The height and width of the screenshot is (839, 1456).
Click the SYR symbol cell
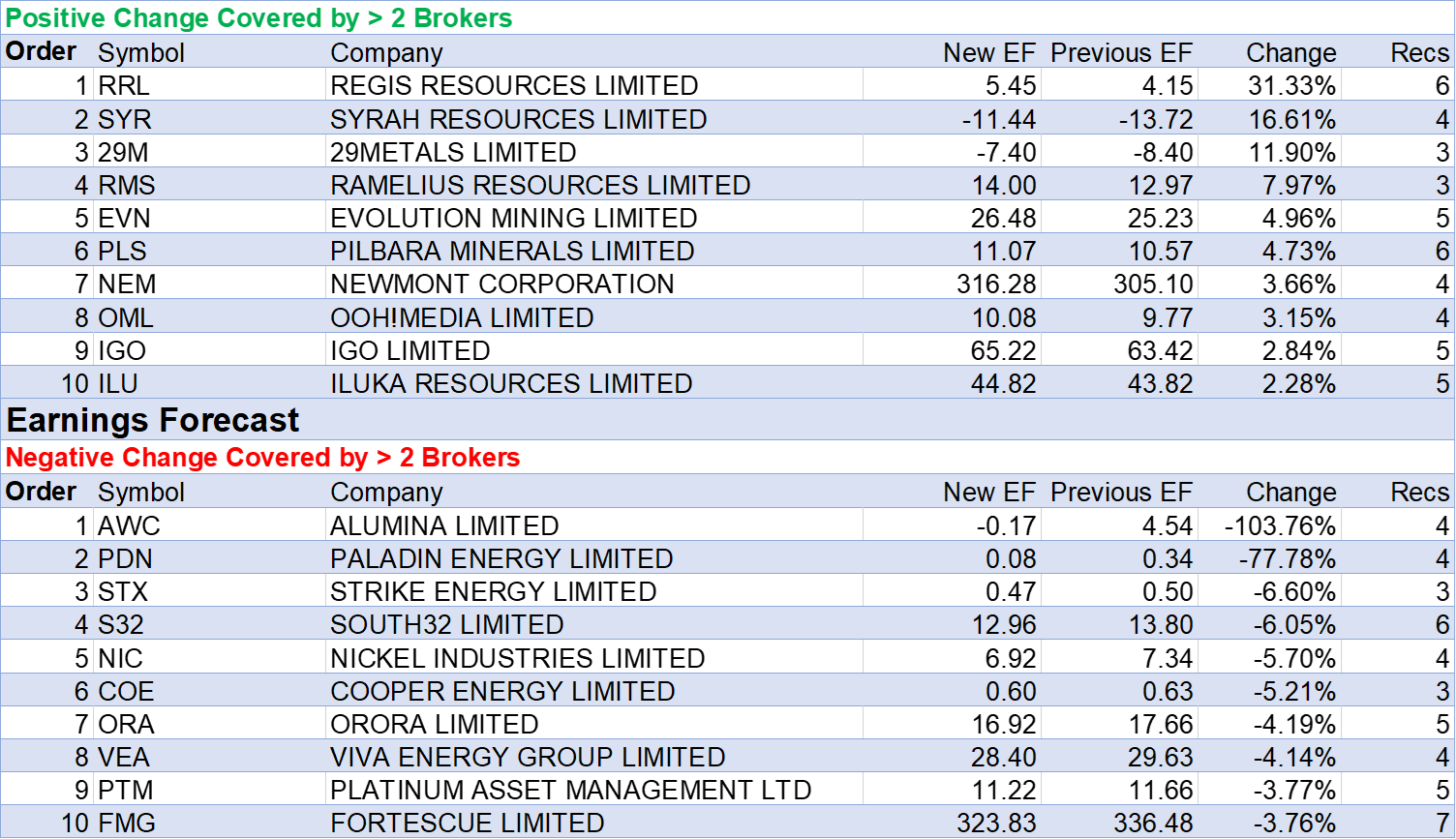coord(125,119)
